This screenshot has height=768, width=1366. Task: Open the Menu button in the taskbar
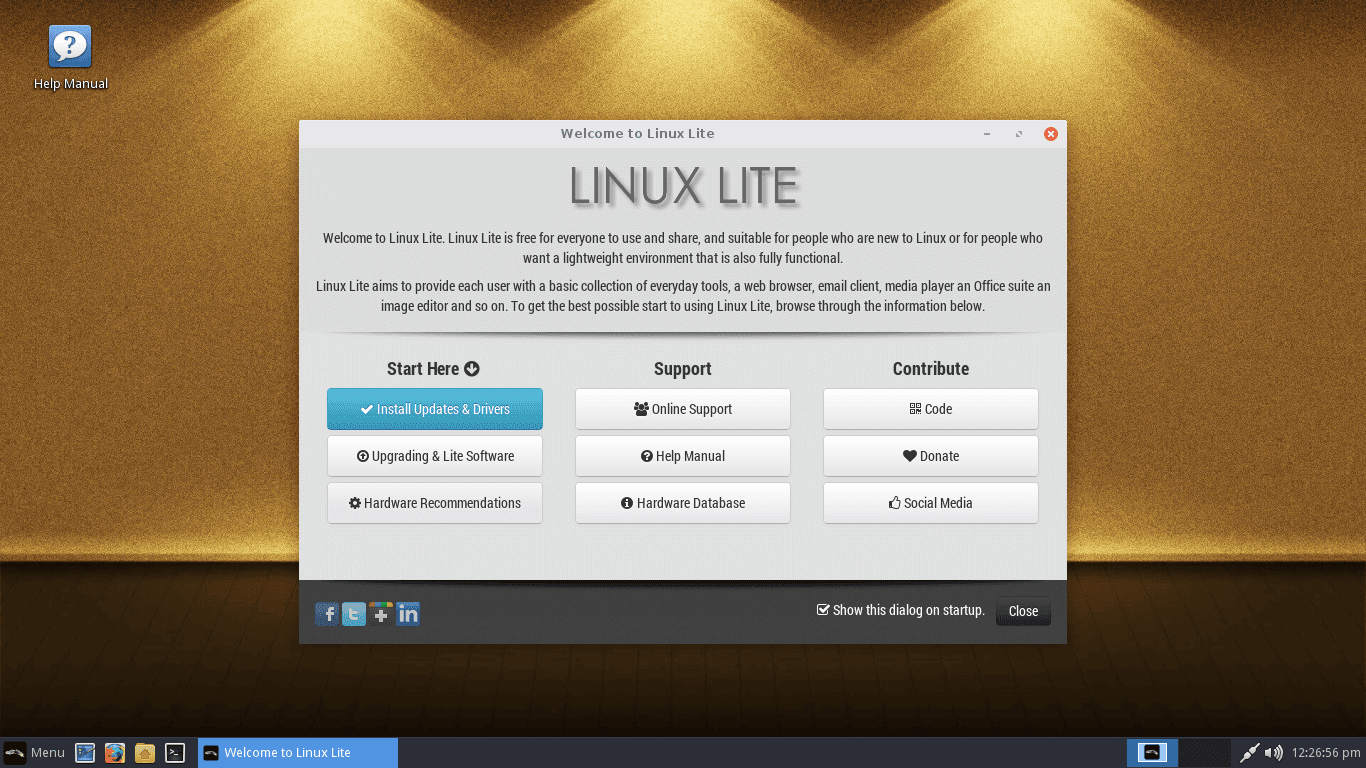click(35, 753)
